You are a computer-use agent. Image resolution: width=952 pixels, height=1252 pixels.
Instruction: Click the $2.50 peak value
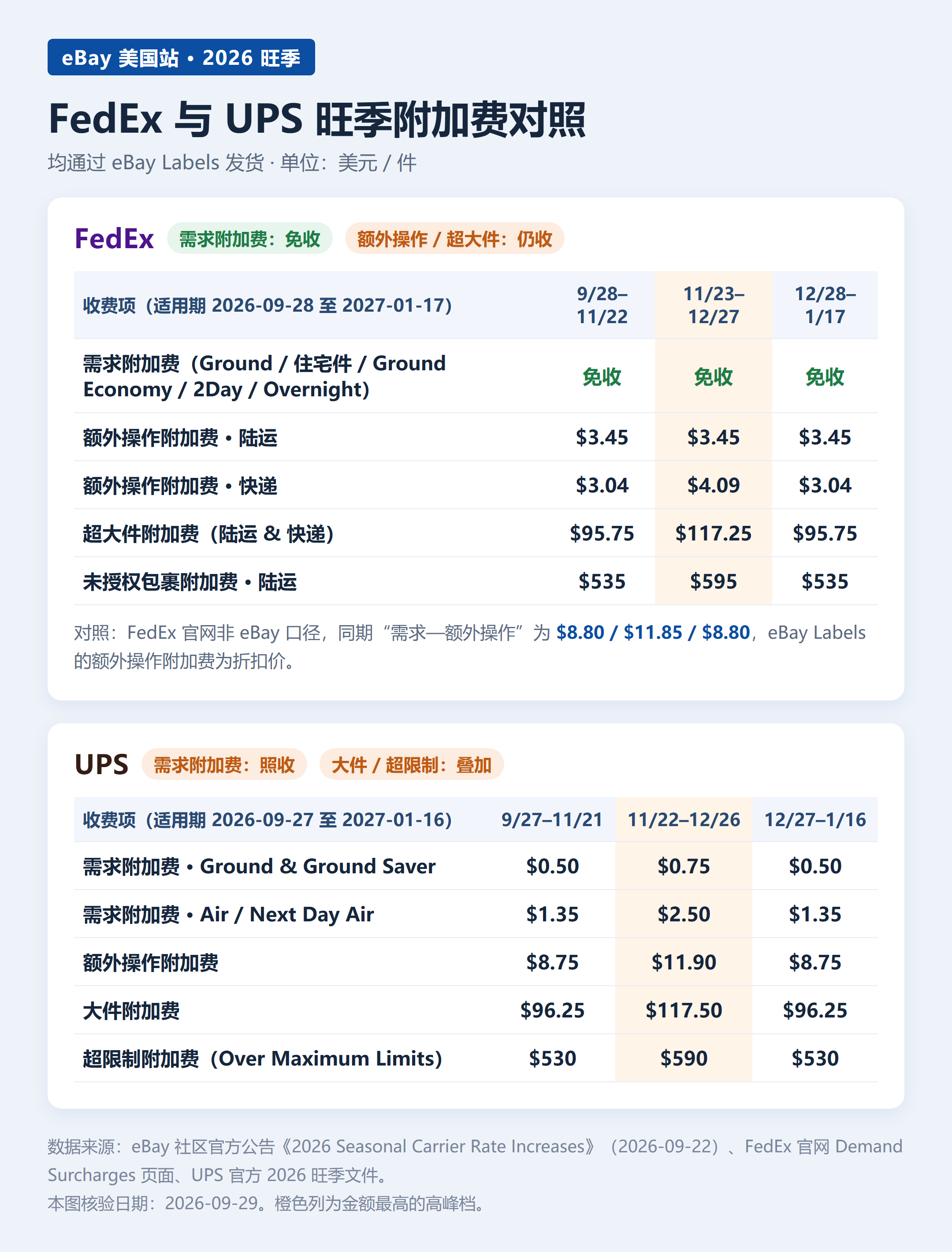[684, 914]
